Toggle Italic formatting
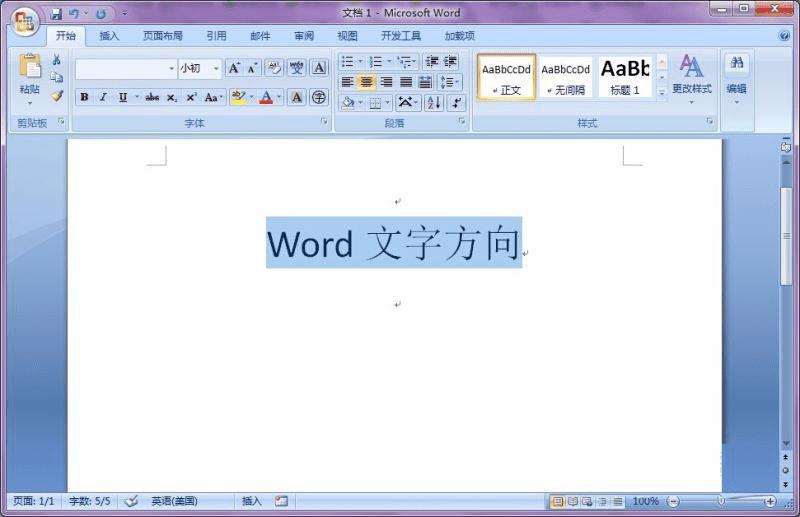The image size is (800, 517). point(103,97)
